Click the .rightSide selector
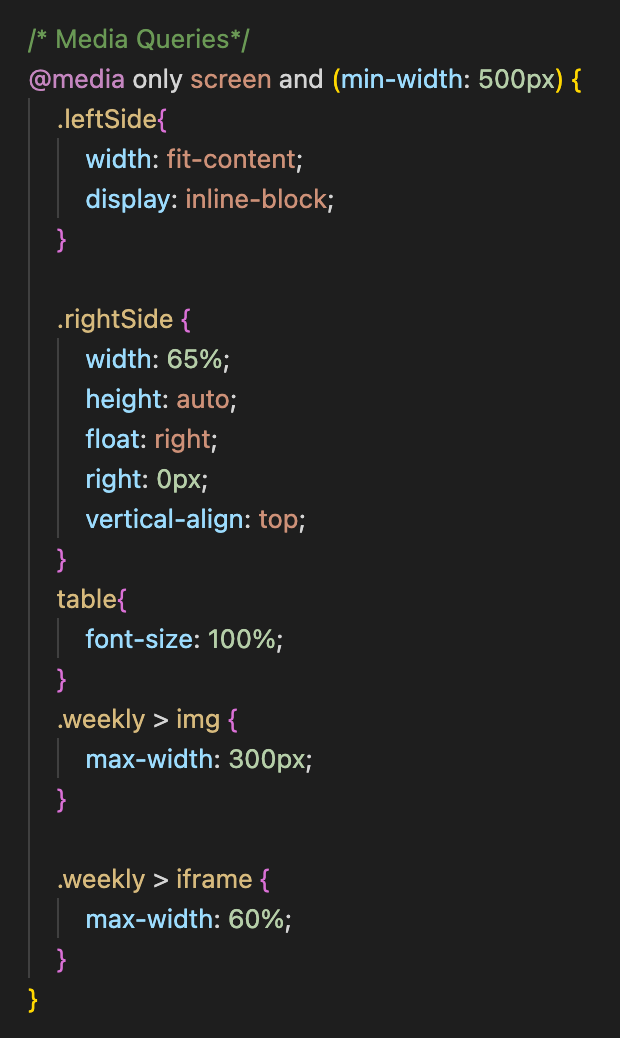 (x=115, y=320)
